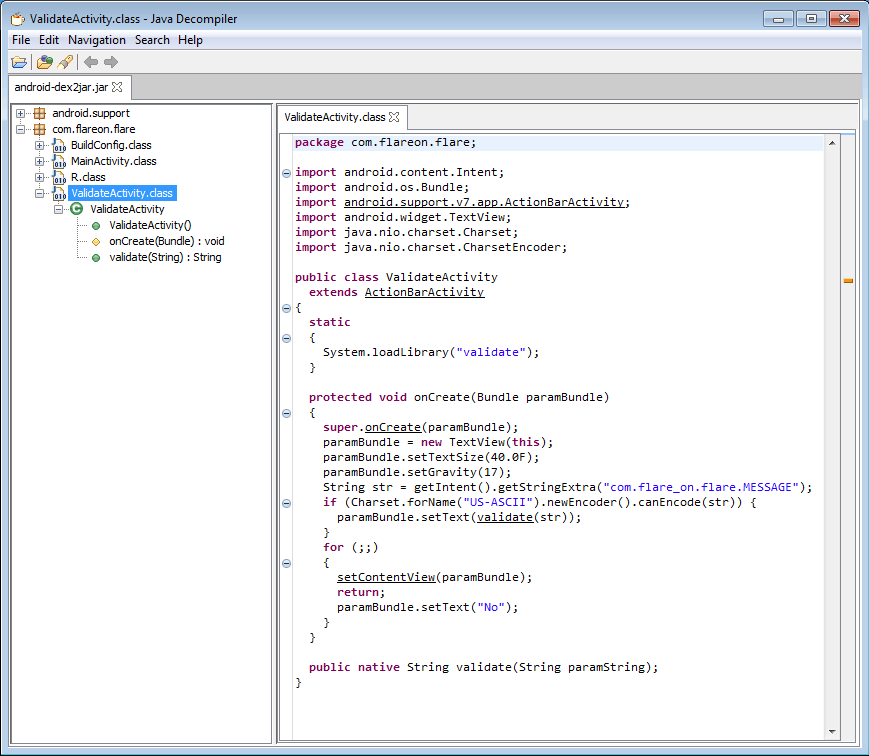Screen dimensions: 869x756
Task: Click the file icon next to R.class
Action: point(60,177)
